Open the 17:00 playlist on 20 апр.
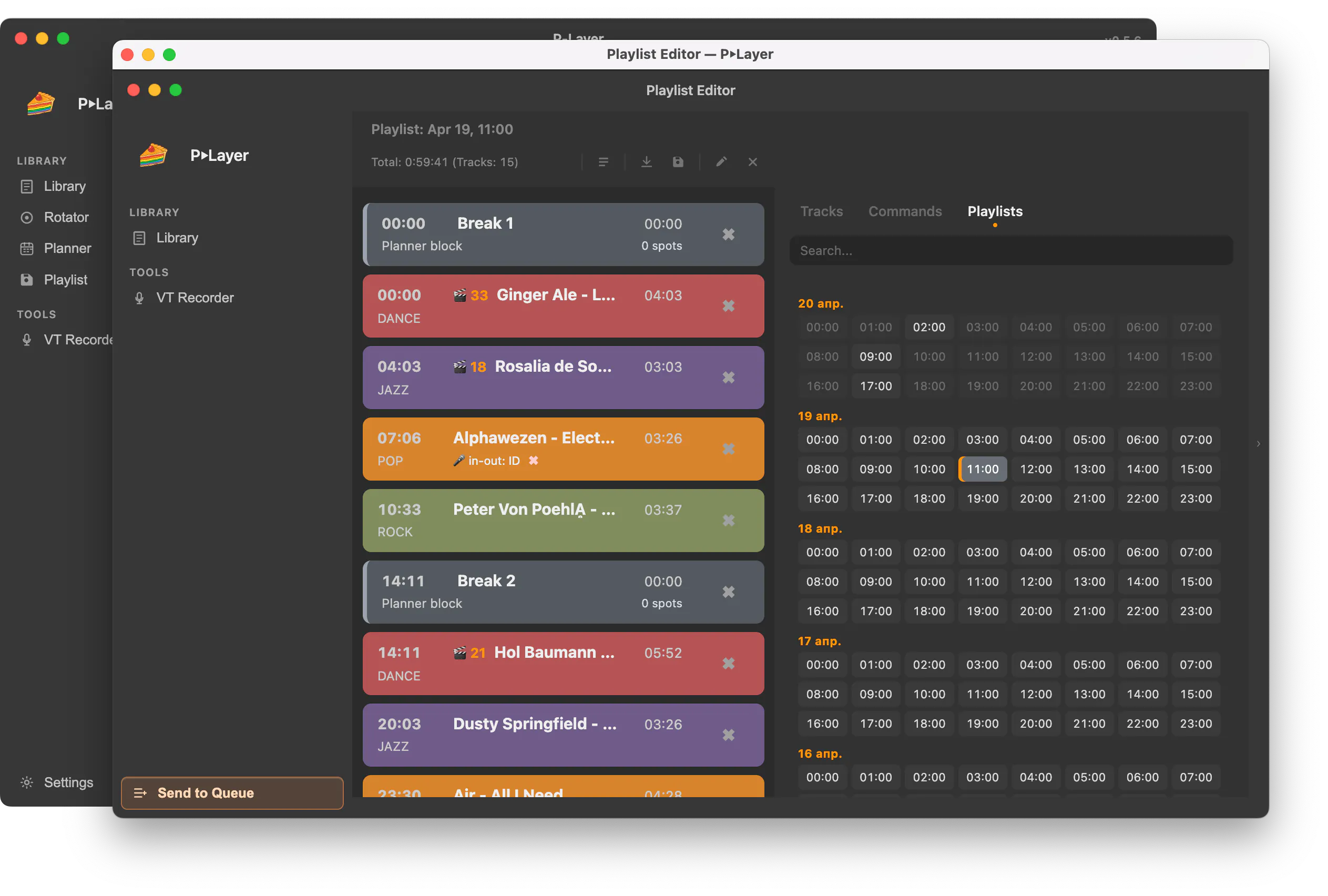Screen dimensions: 1328x896 point(875,386)
